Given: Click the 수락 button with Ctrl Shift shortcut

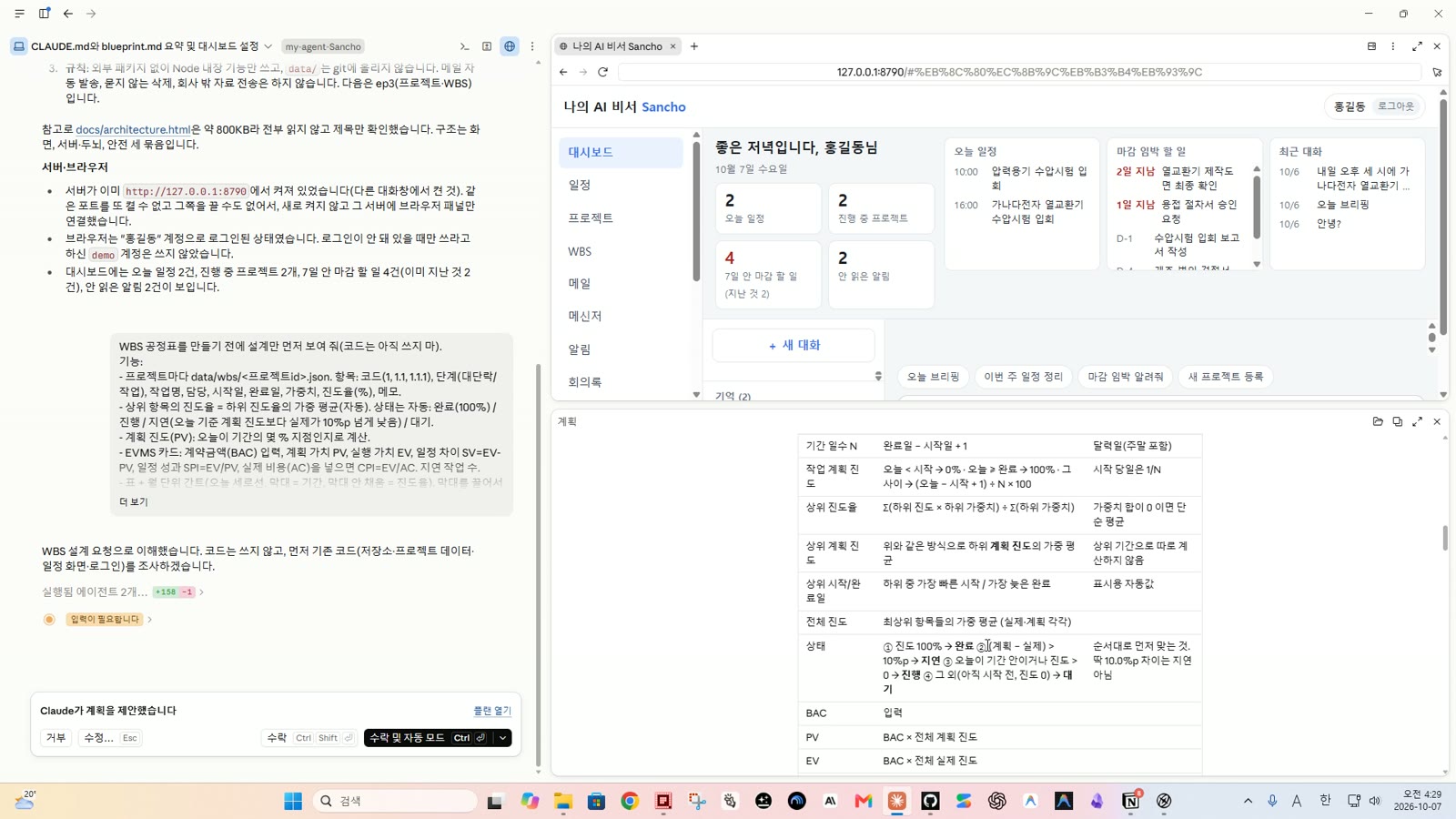Looking at the screenshot, I should pyautogui.click(x=309, y=738).
